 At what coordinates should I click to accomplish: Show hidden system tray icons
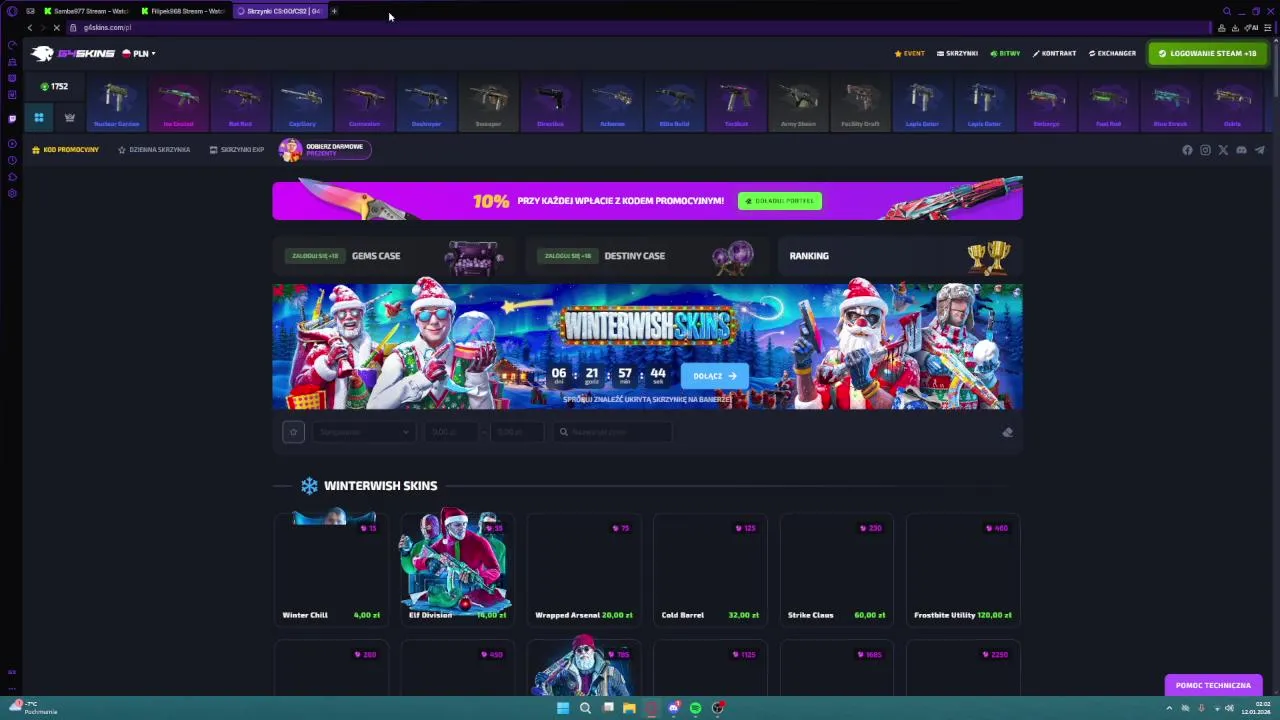1169,708
